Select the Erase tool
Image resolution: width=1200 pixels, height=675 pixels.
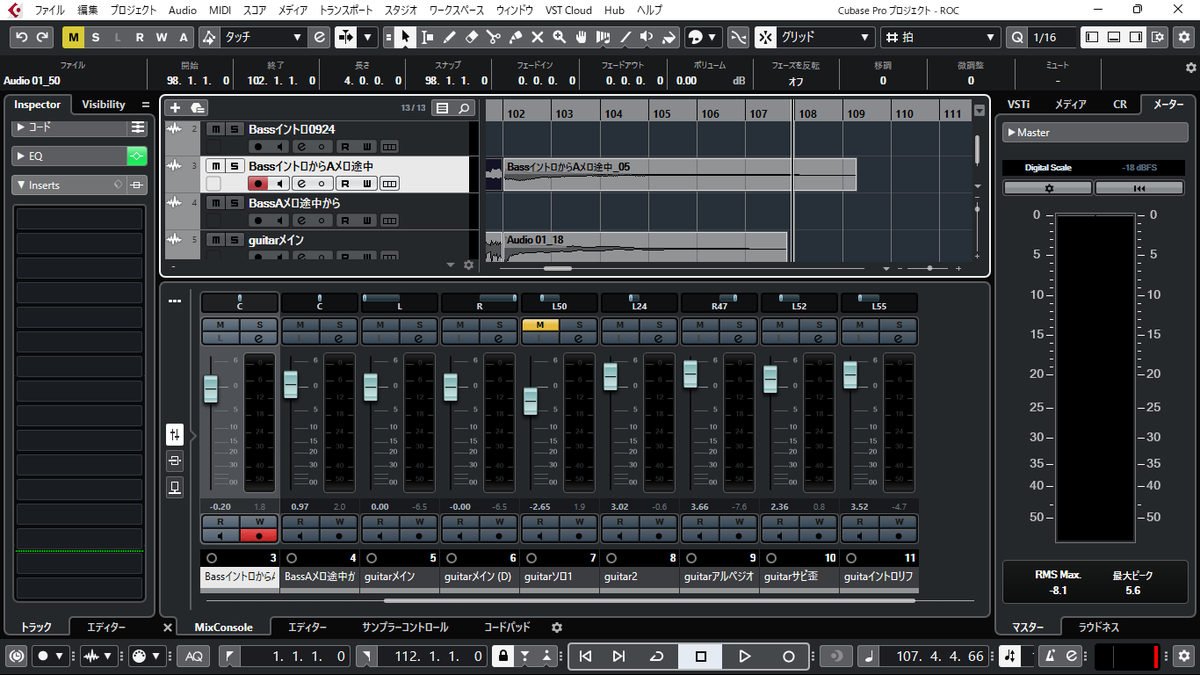coord(472,37)
